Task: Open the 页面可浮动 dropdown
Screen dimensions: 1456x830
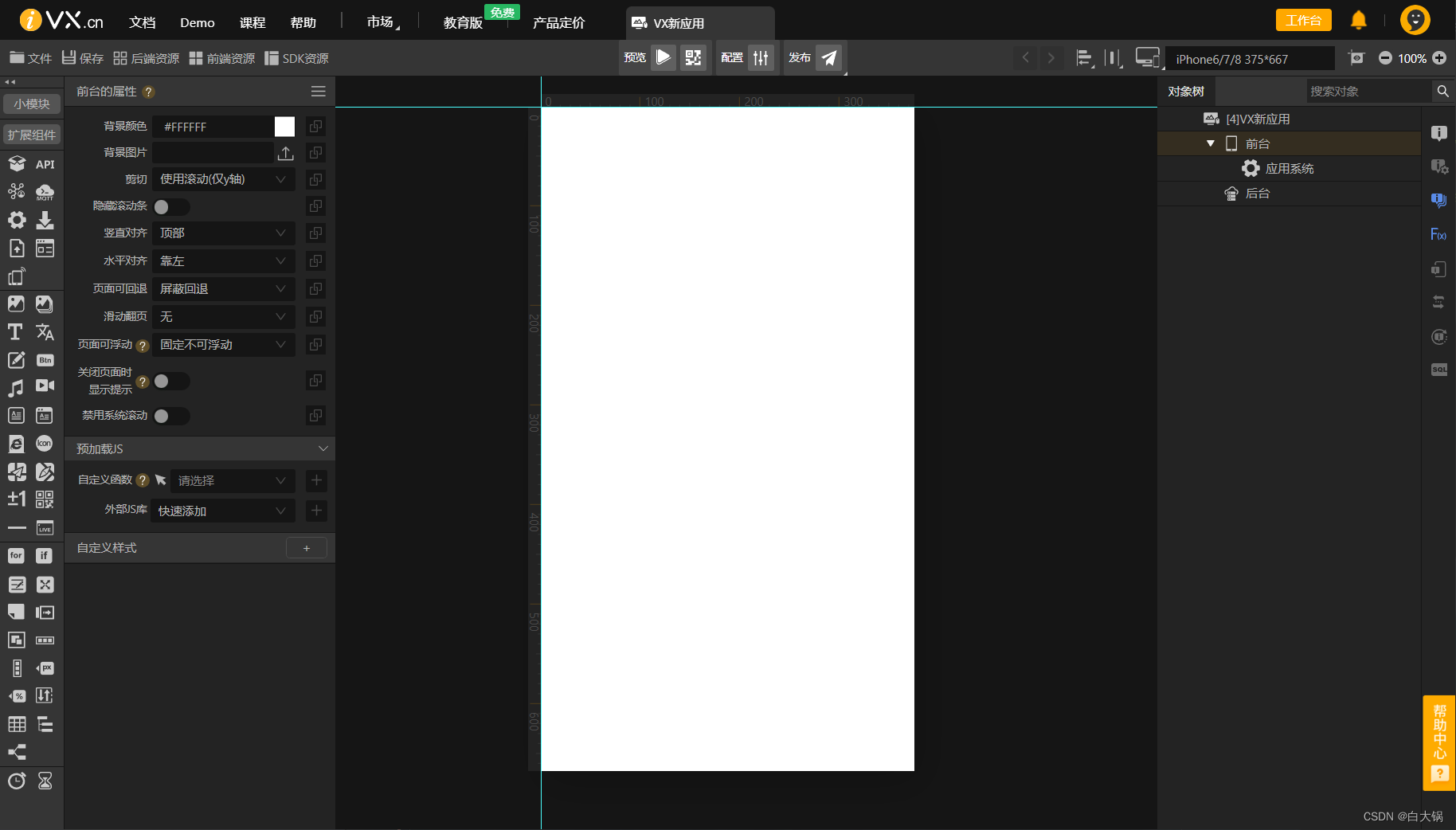Action: 223,344
